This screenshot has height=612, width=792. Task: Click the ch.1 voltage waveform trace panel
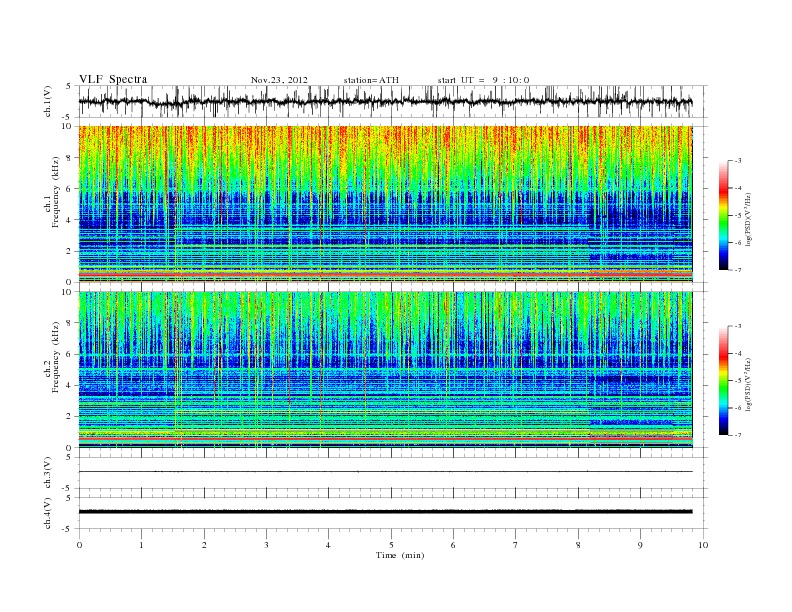pyautogui.click(x=393, y=101)
